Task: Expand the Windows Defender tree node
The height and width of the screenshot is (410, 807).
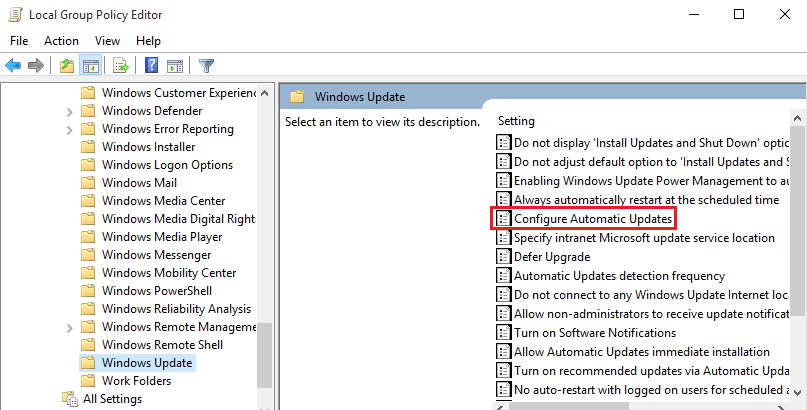Action: tap(69, 111)
